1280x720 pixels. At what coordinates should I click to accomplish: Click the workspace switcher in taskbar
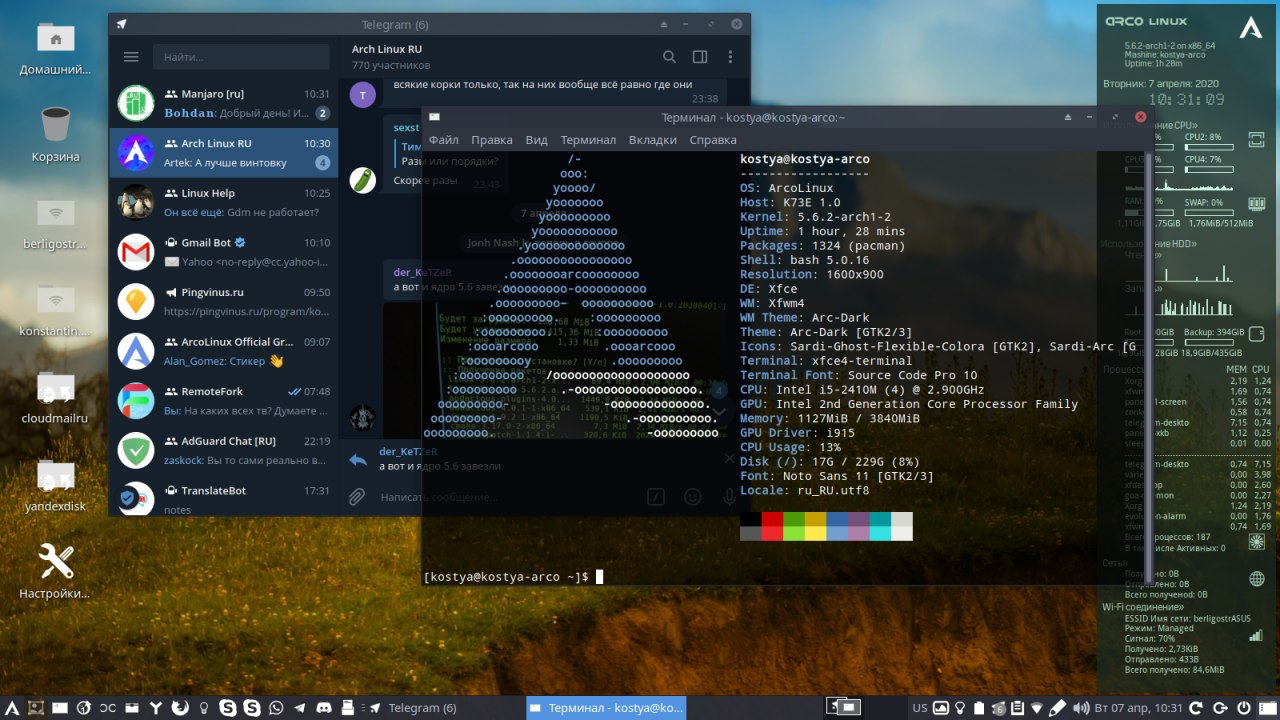pos(843,708)
